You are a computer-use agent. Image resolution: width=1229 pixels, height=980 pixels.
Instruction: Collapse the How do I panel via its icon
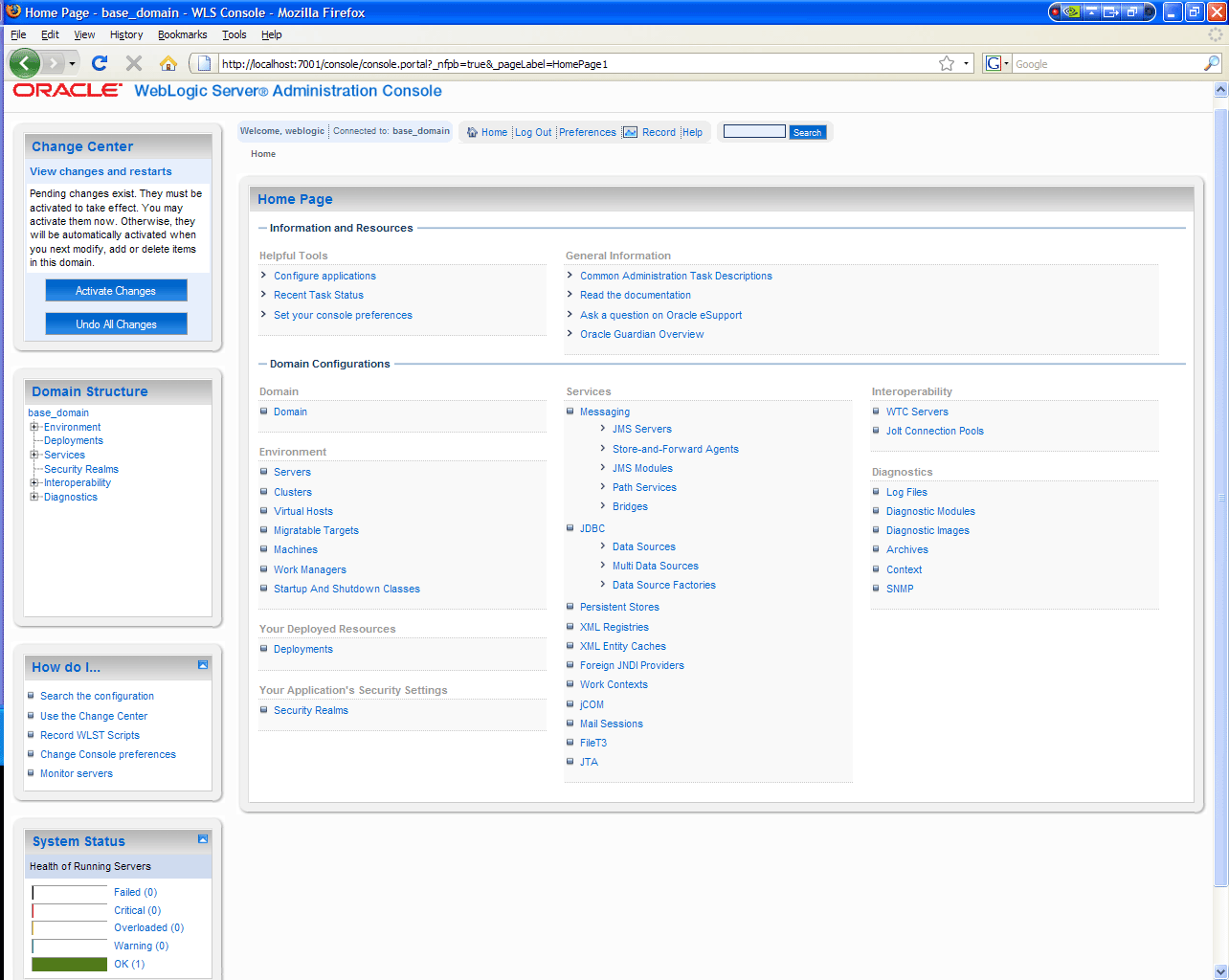(201, 664)
